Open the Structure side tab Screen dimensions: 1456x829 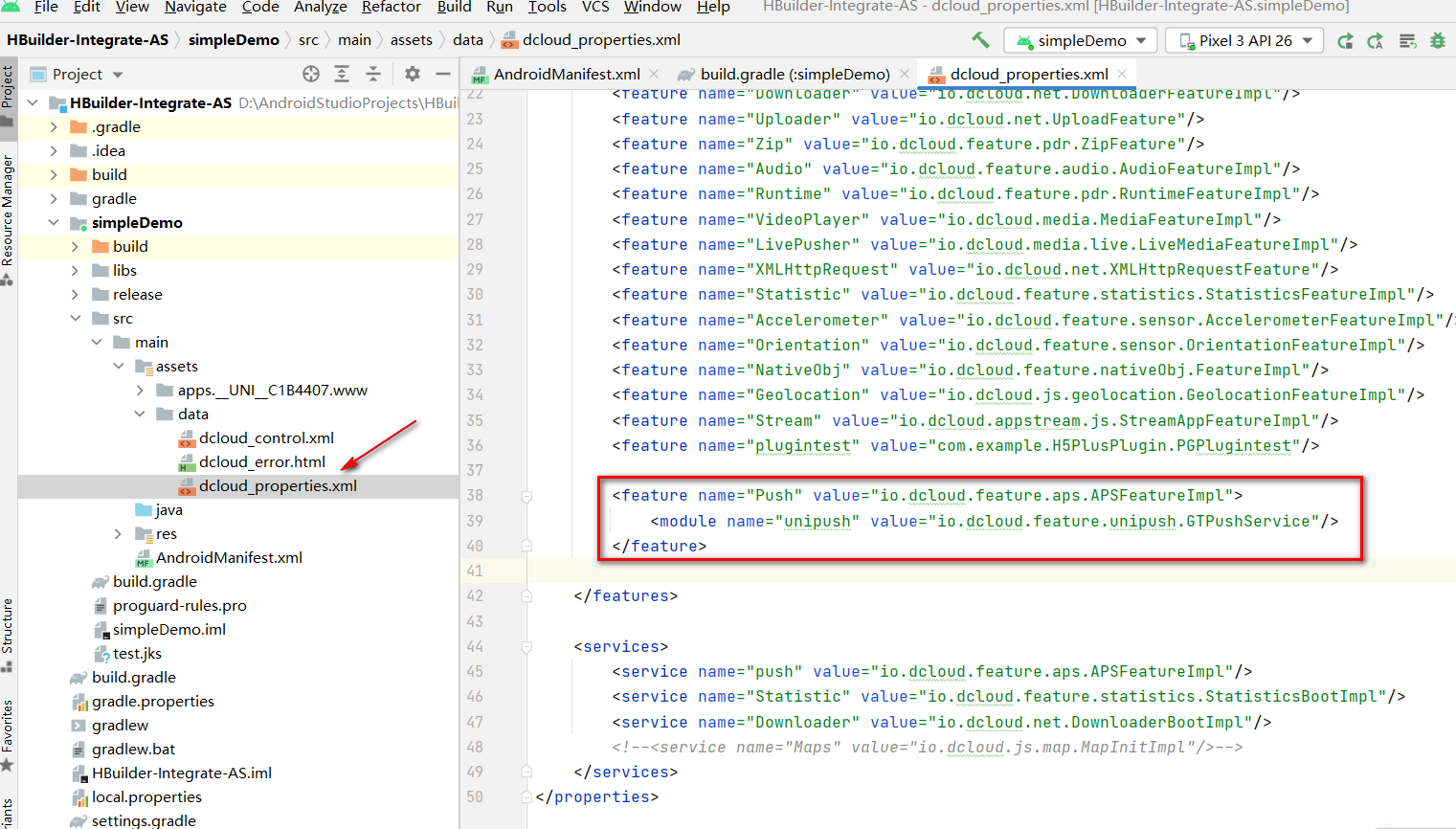pyautogui.click(x=8, y=635)
